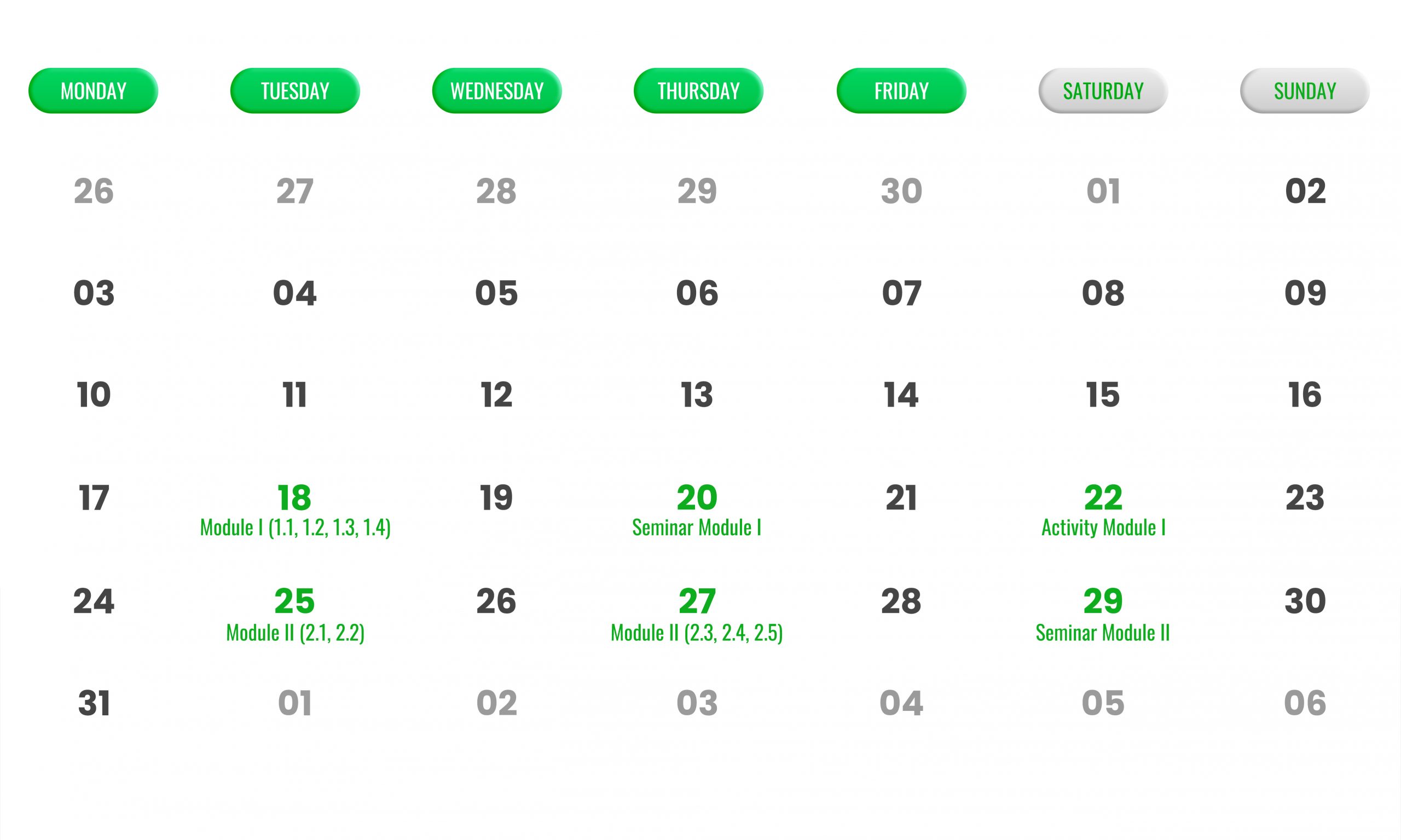Select date 13 on Thursday

point(697,395)
